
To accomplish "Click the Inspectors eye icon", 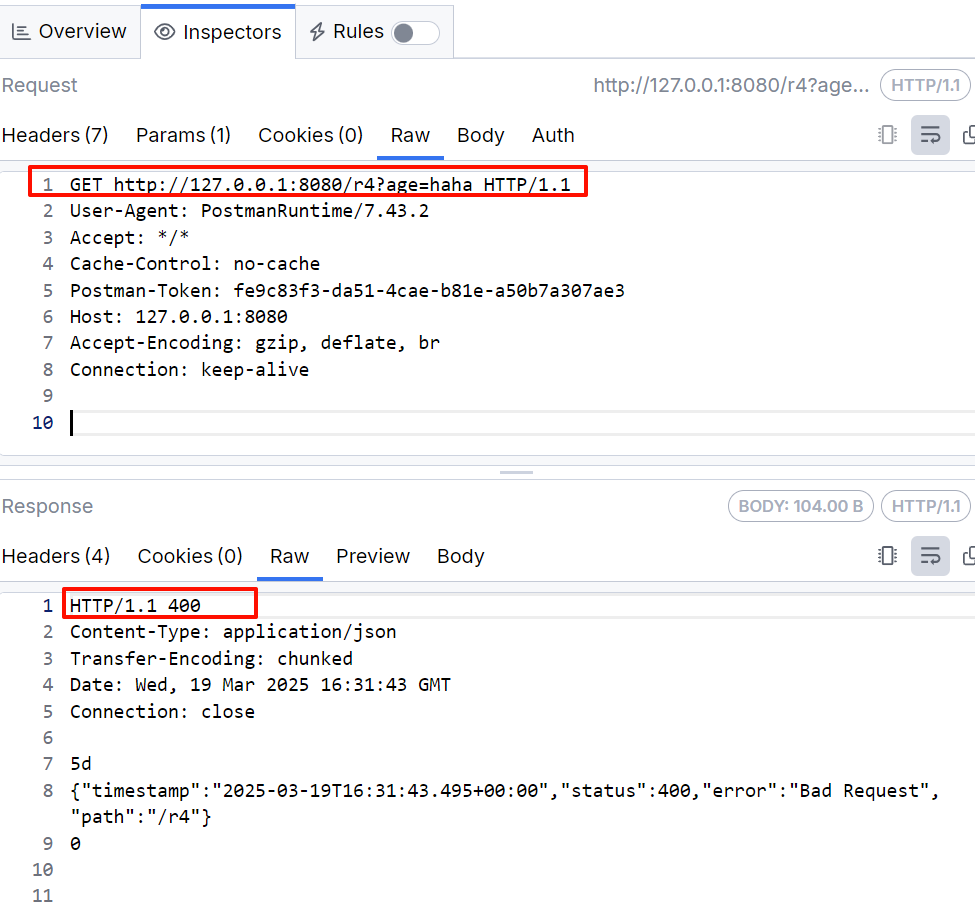I will click(164, 32).
